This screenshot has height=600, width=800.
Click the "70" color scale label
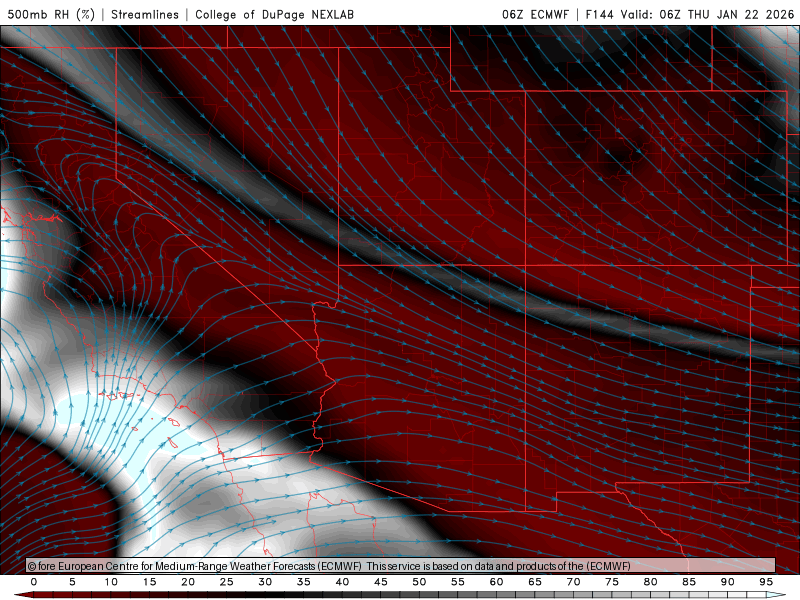[x=573, y=582]
